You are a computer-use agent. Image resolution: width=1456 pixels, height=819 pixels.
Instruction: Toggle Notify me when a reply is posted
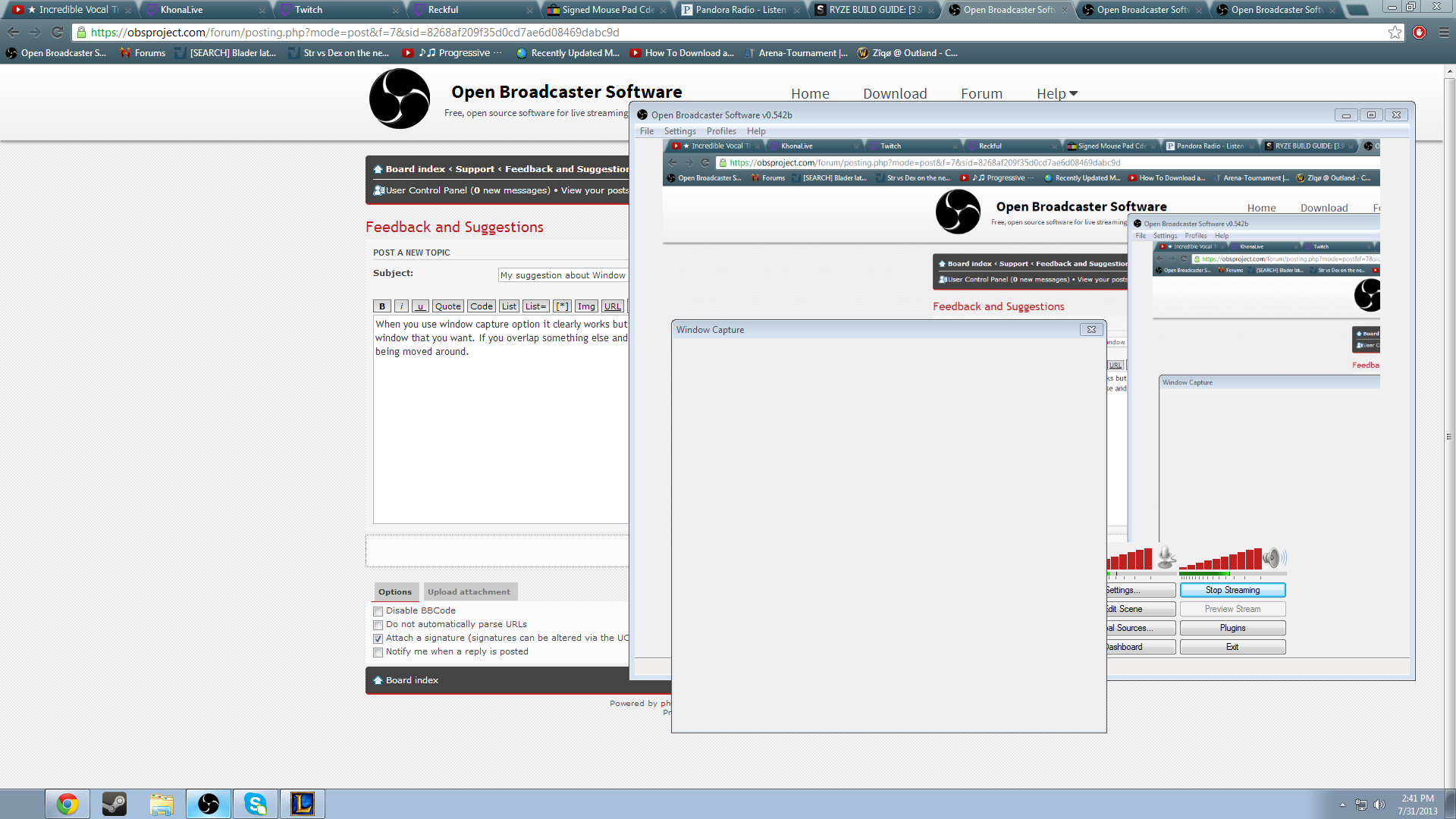[x=378, y=652]
